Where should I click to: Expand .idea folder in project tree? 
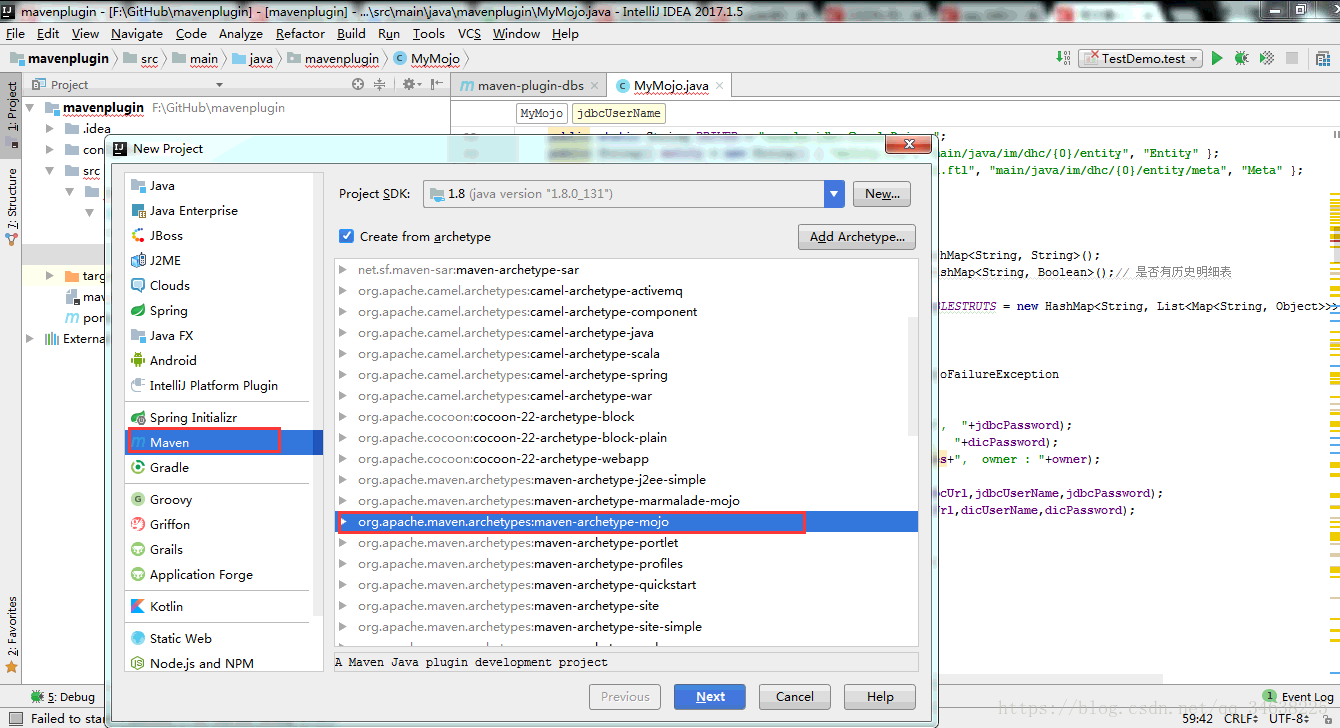click(x=50, y=129)
